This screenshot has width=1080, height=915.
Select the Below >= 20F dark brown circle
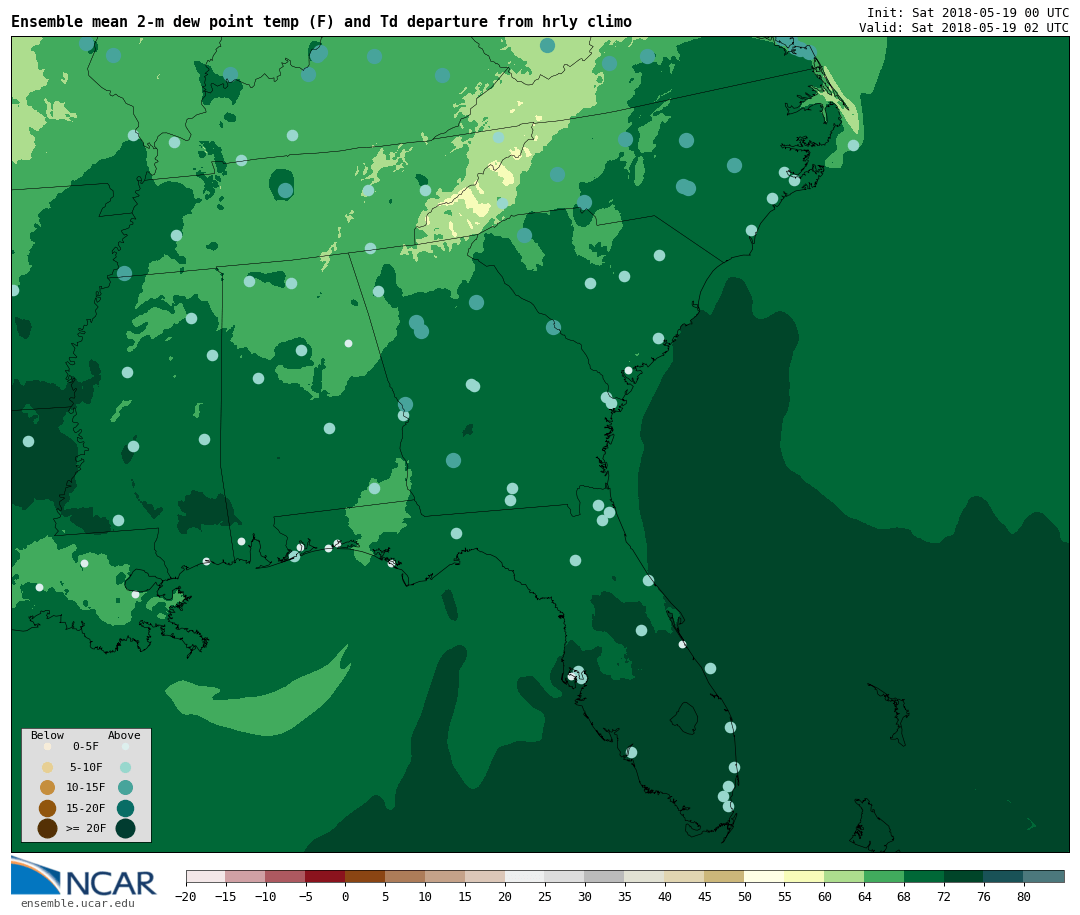click(48, 828)
